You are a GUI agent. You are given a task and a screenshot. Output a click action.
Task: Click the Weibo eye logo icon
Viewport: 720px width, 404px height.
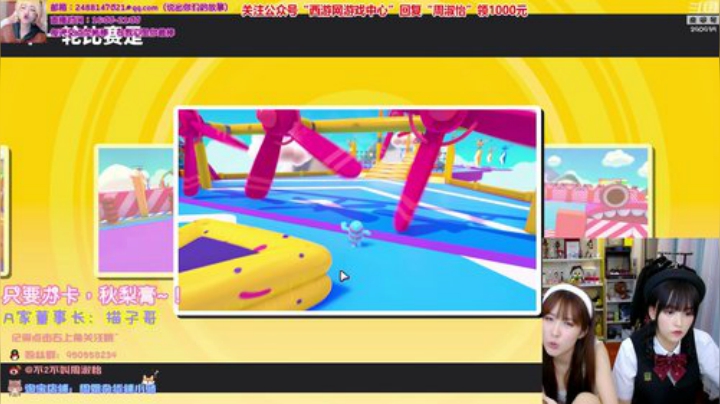[15, 370]
